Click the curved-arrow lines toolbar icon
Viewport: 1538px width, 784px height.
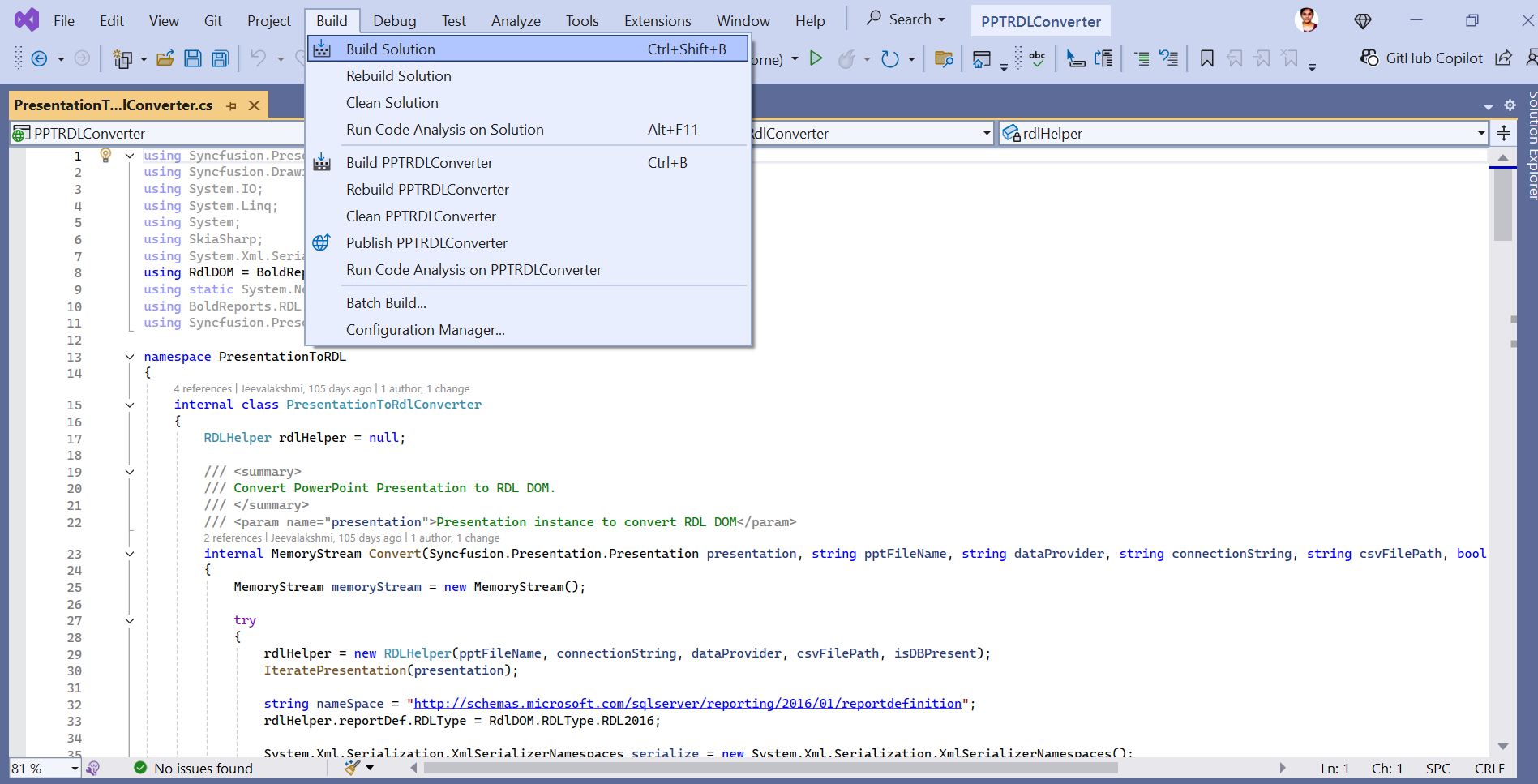[1169, 58]
